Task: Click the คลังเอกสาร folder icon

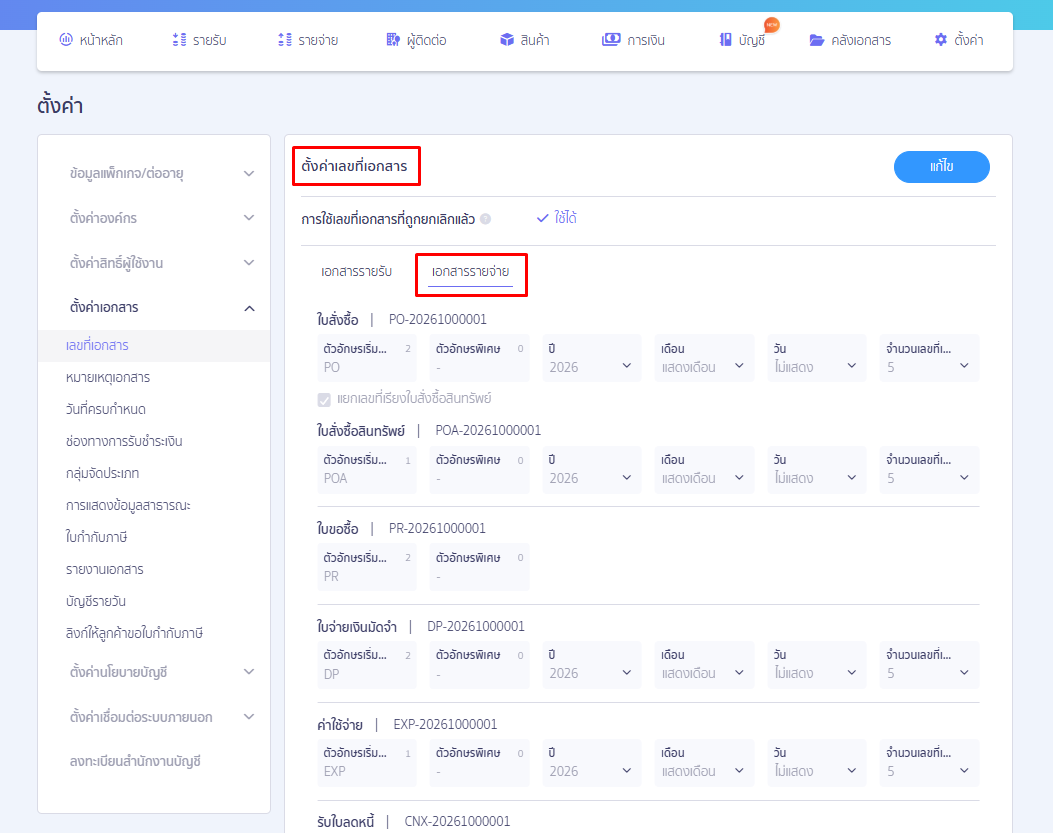Action: click(817, 40)
